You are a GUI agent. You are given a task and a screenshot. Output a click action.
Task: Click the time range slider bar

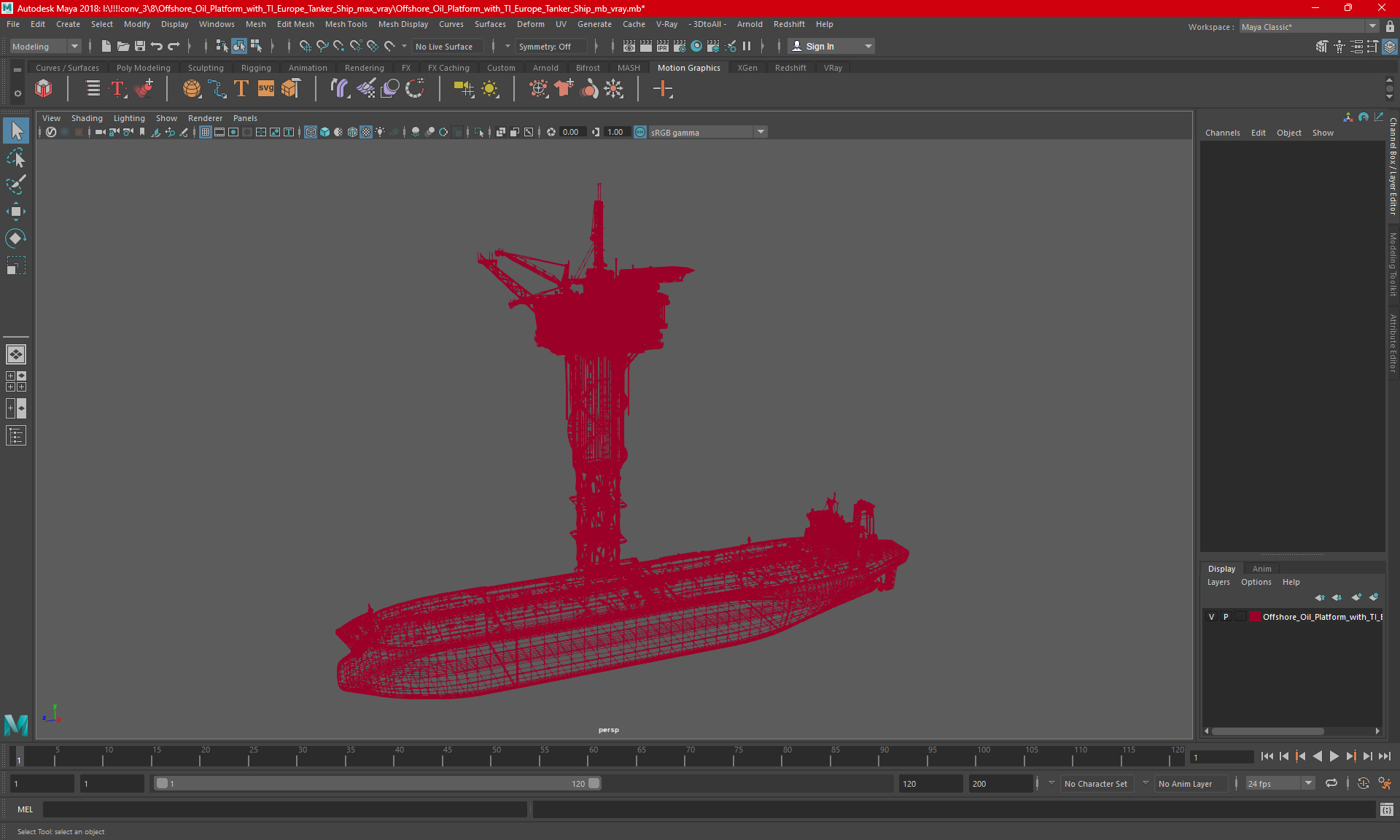(378, 783)
